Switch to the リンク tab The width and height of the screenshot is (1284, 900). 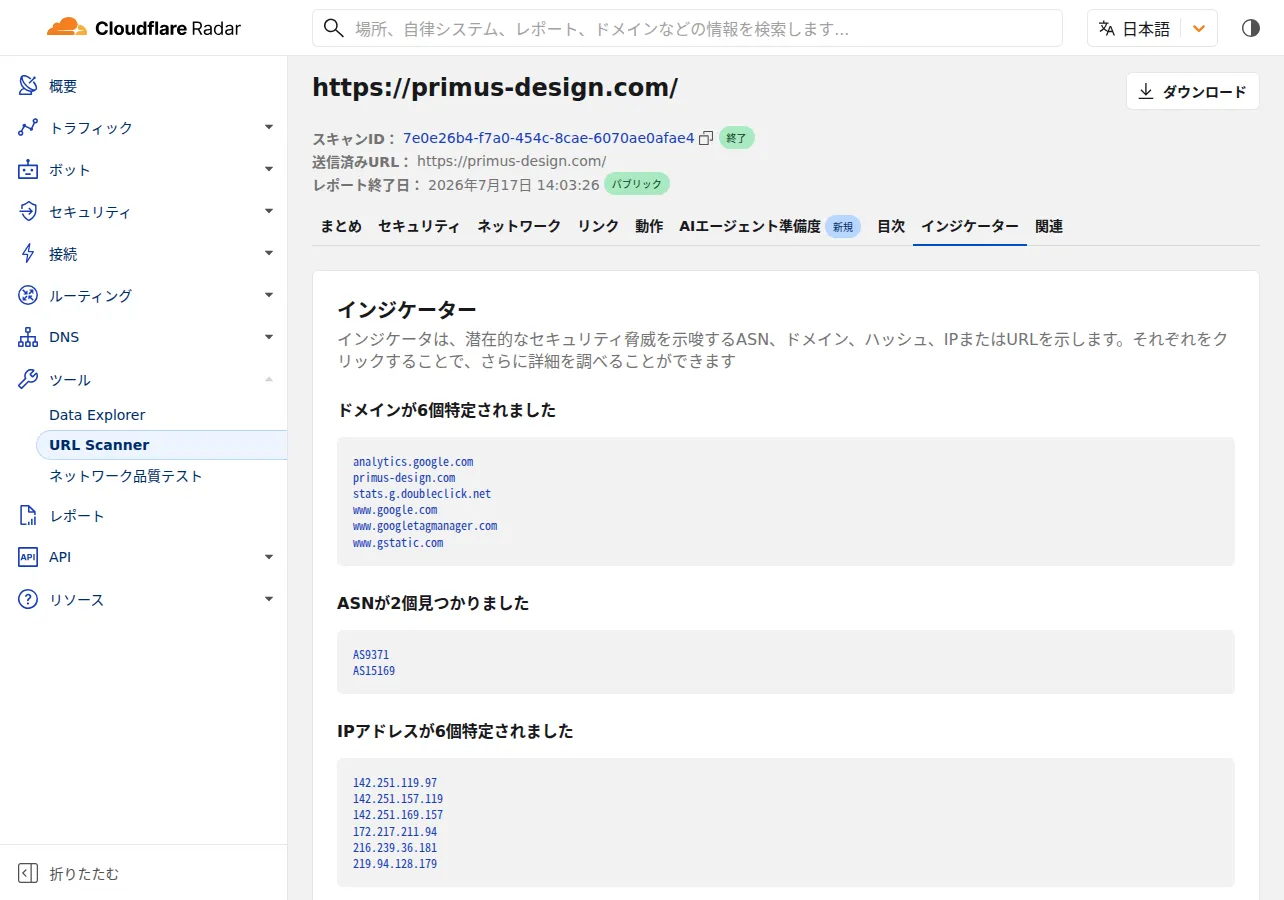[598, 227]
